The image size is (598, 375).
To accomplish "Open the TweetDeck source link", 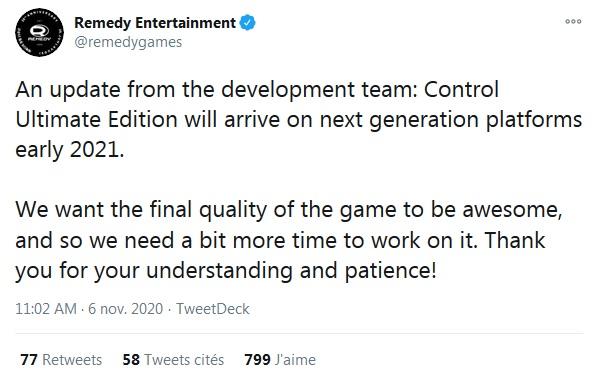I will [x=213, y=309].
